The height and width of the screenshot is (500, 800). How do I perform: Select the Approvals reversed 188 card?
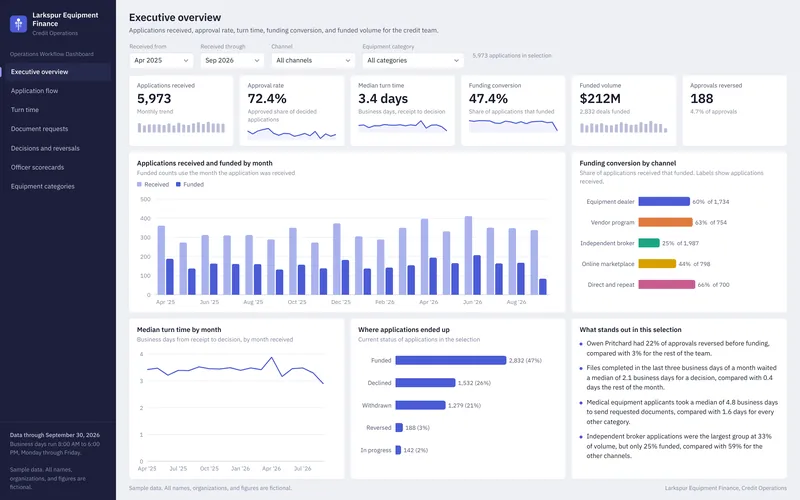pyautogui.click(x=735, y=111)
